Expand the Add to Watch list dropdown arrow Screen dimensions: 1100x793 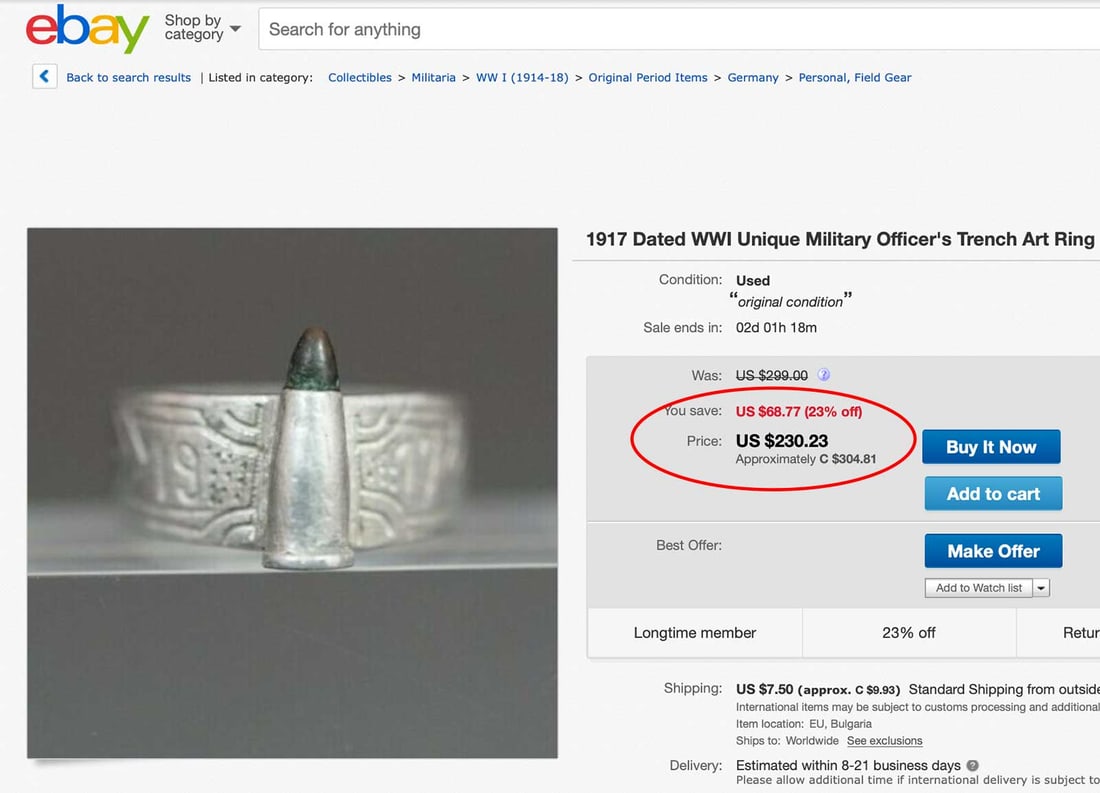[1041, 587]
